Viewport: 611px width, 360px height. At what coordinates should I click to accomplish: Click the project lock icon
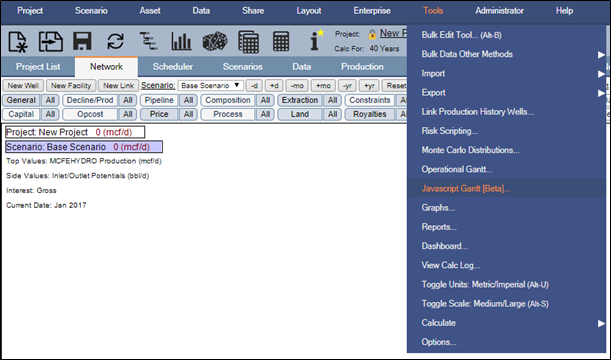pyautogui.click(x=372, y=34)
